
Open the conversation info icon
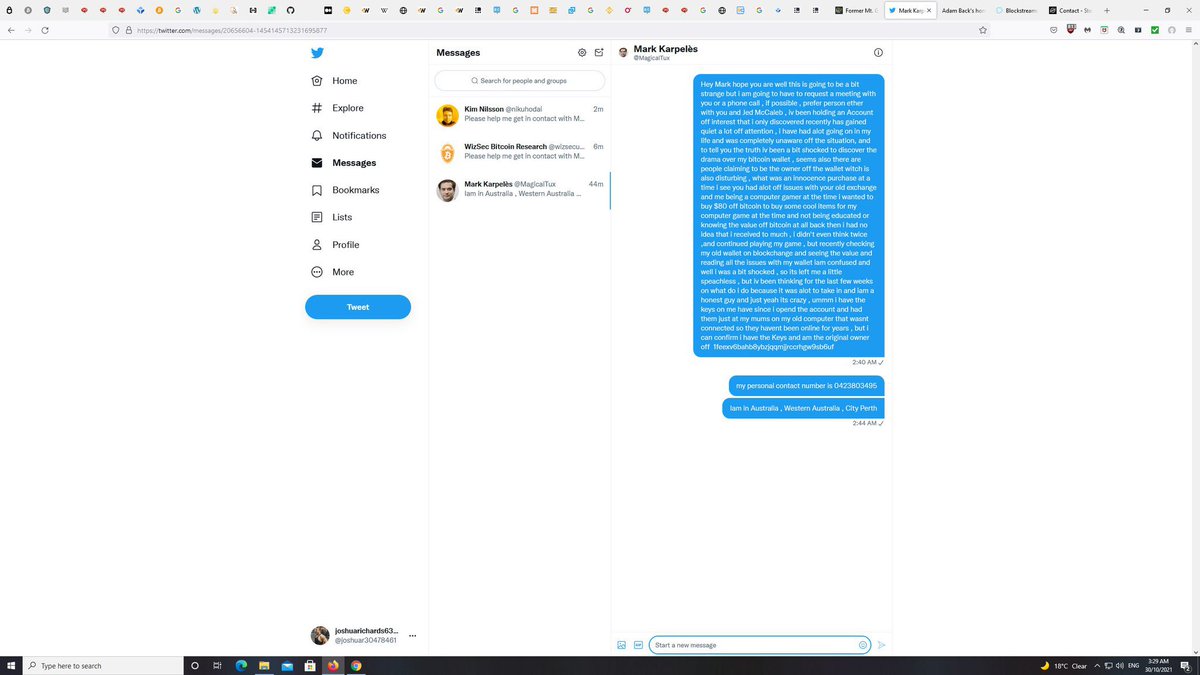click(x=878, y=52)
